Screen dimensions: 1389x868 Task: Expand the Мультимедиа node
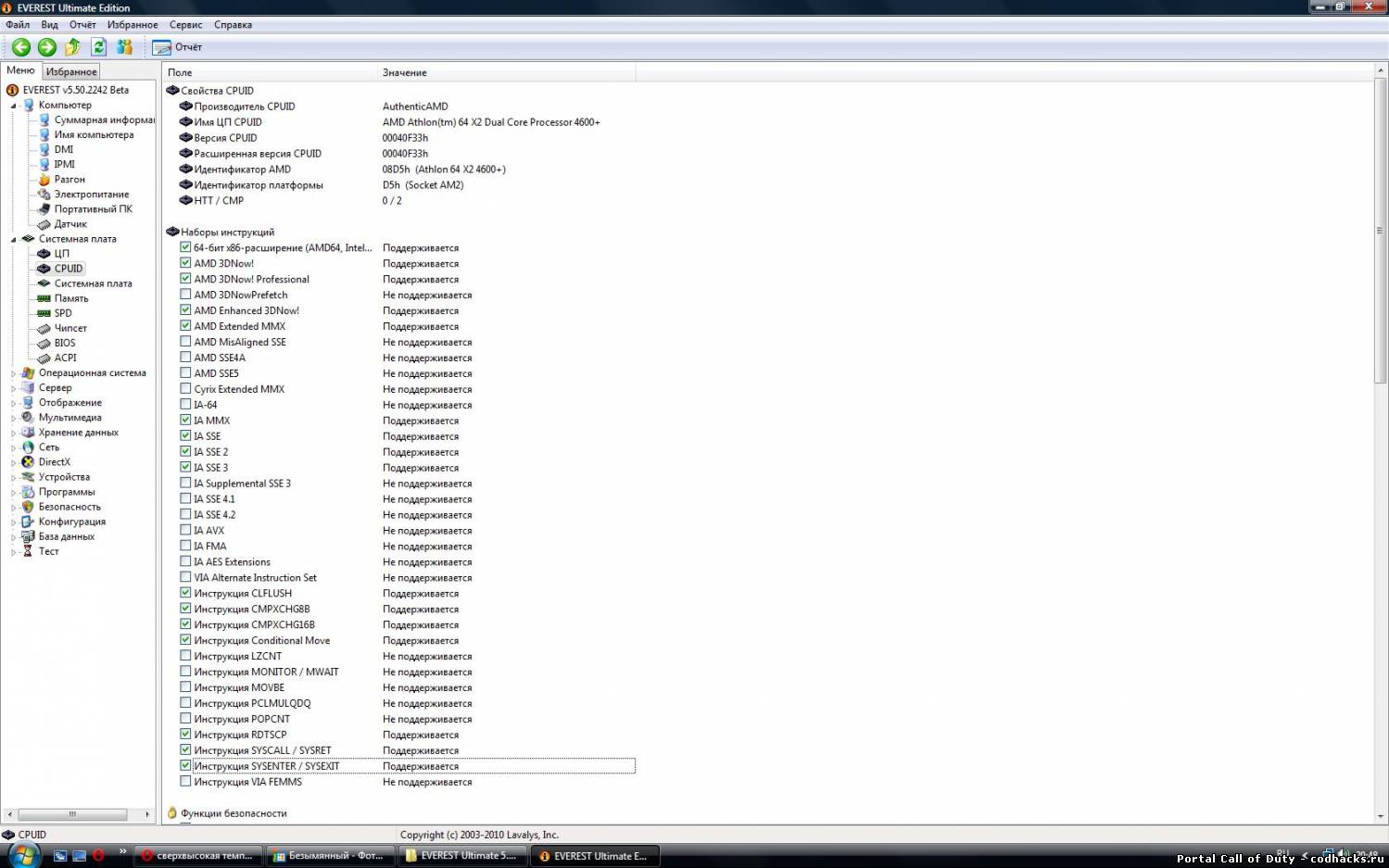(x=14, y=418)
